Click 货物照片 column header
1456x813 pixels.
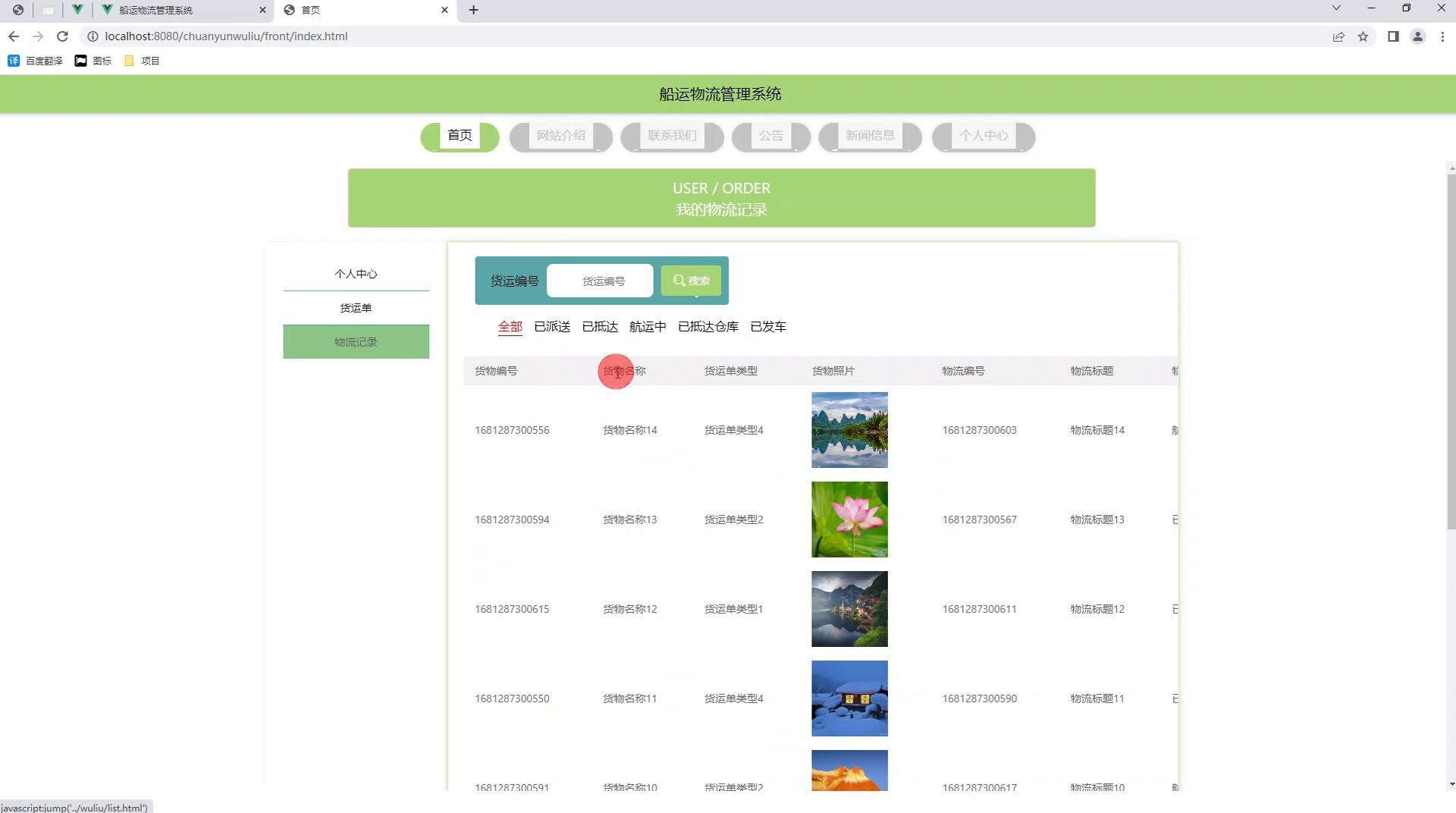[x=833, y=371]
